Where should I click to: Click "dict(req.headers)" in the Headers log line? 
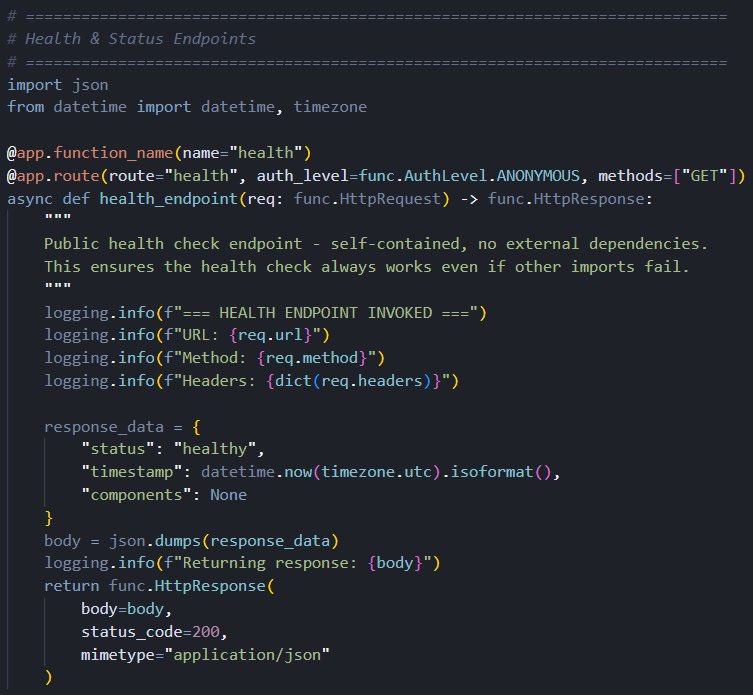point(353,381)
